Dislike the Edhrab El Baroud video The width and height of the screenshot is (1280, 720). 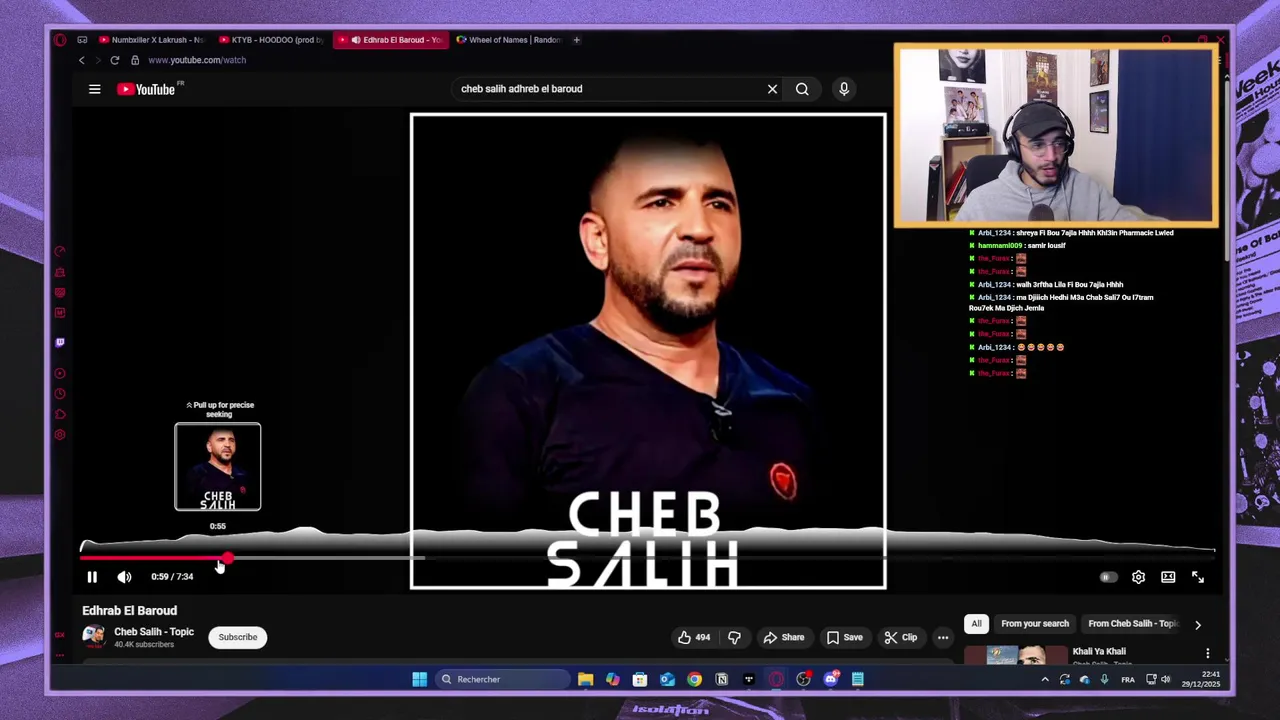(734, 637)
